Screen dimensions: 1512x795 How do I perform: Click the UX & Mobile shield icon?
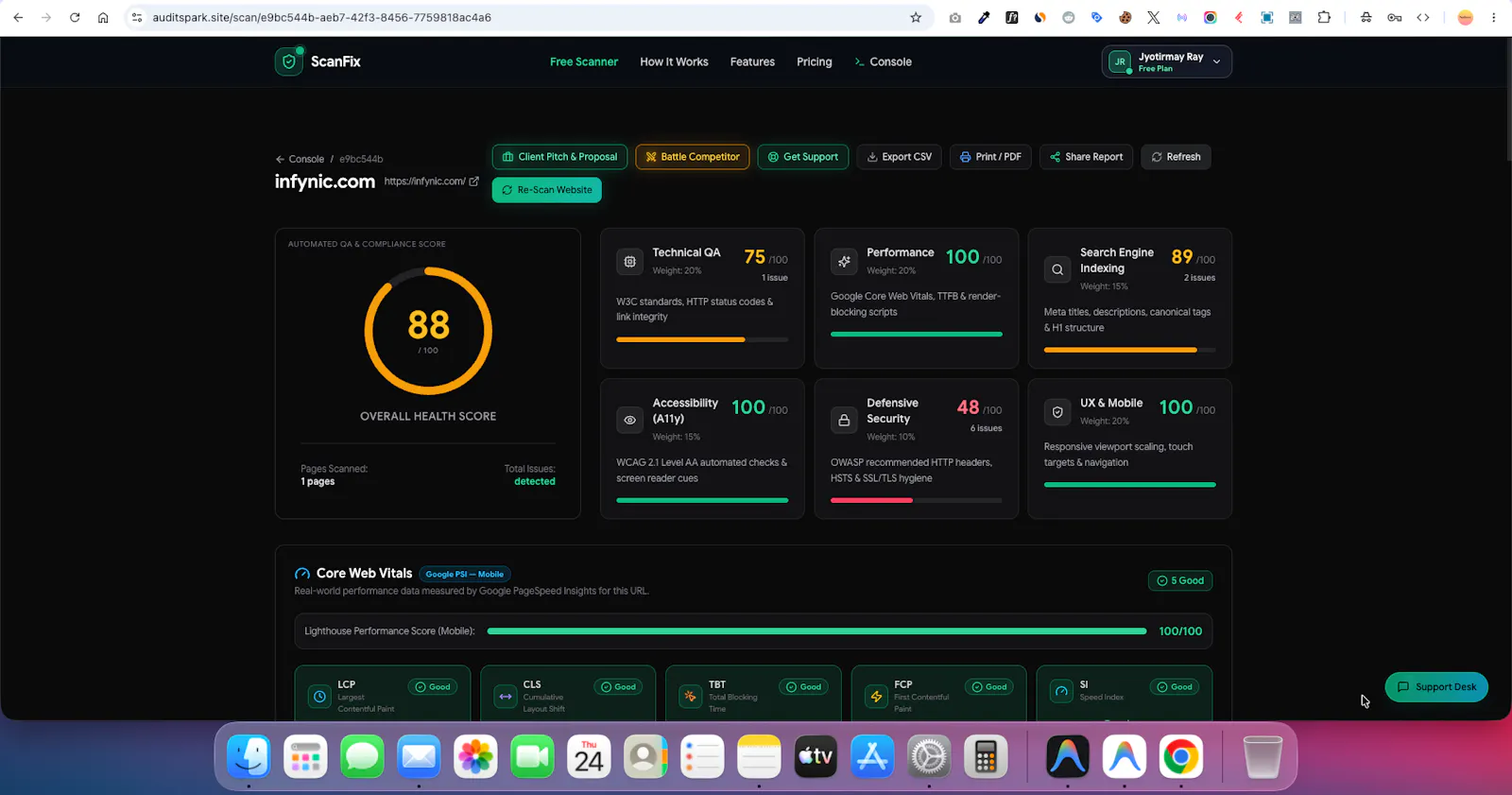tap(1057, 412)
